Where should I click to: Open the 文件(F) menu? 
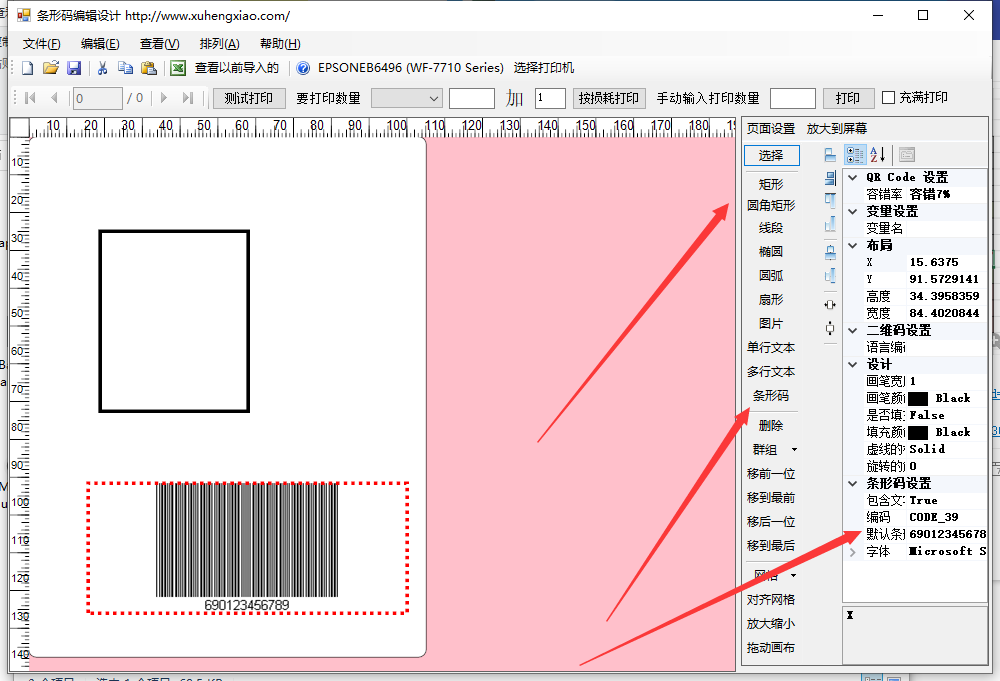point(41,44)
